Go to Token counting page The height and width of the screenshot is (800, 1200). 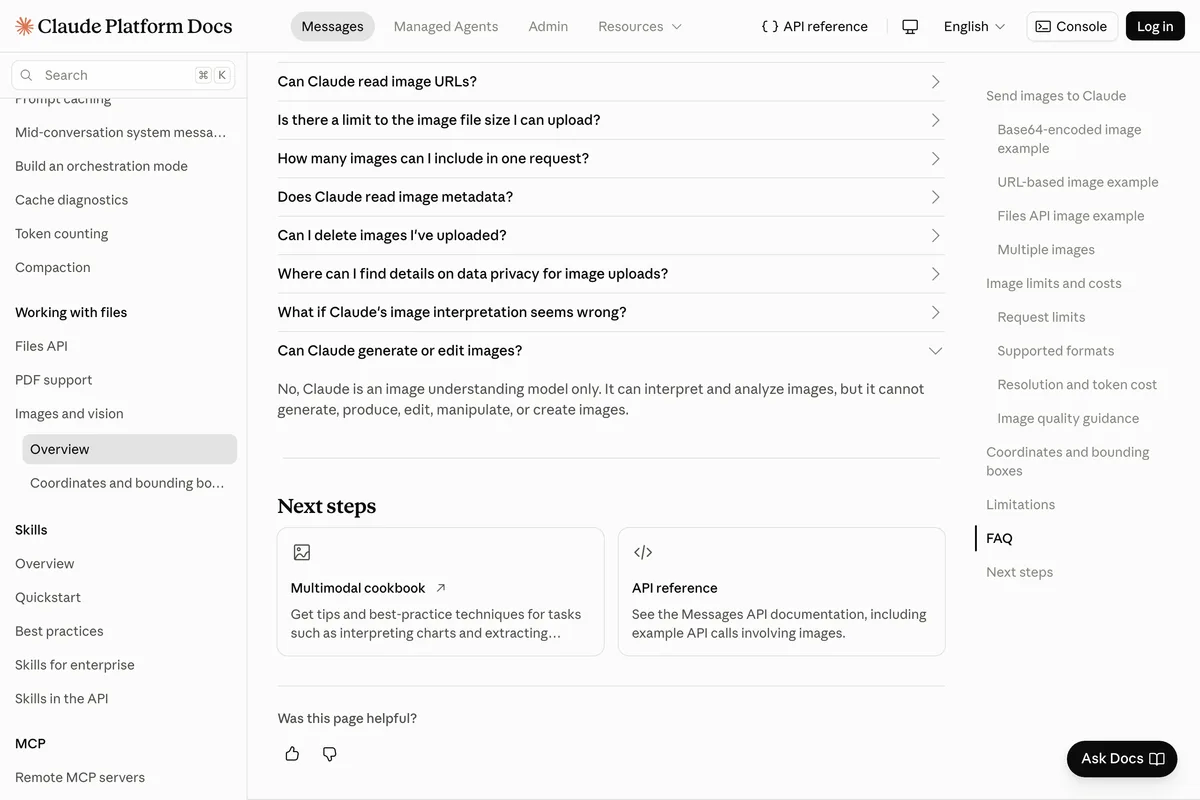[61, 234]
